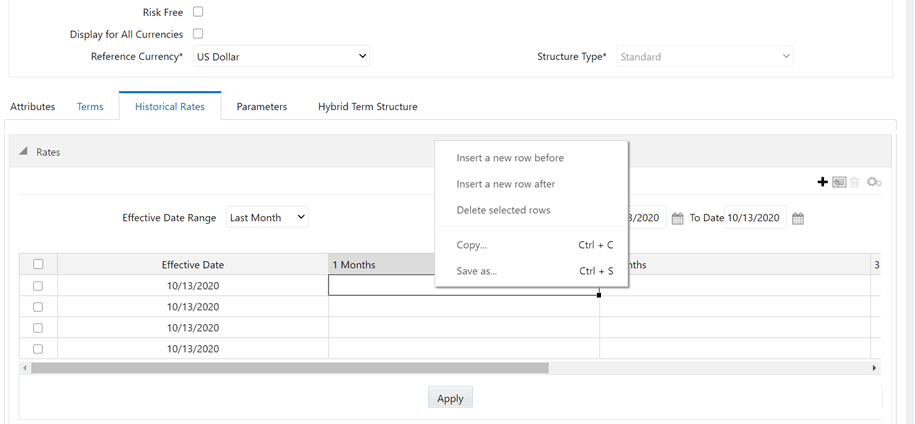Open the Effective Date Range Last Month dropdown

coord(267,218)
